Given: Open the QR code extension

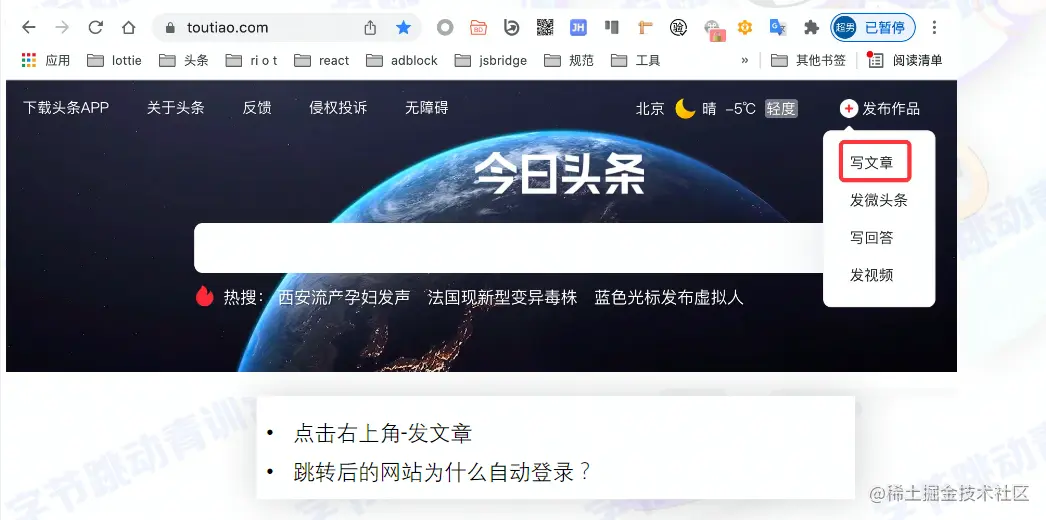Looking at the screenshot, I should pyautogui.click(x=545, y=27).
